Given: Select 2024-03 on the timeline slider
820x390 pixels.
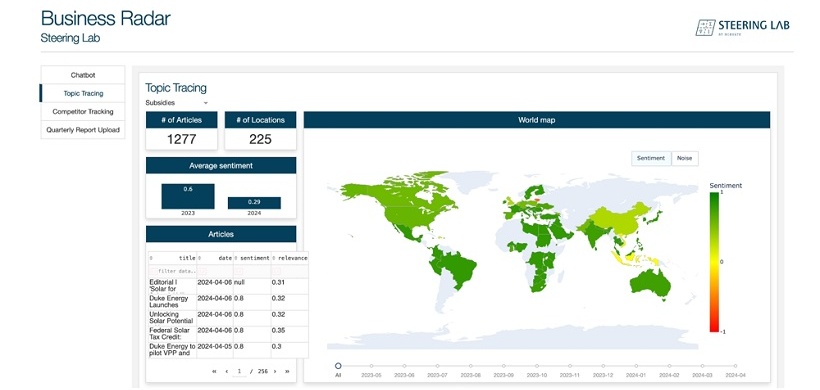Looking at the screenshot, I should [x=702, y=366].
